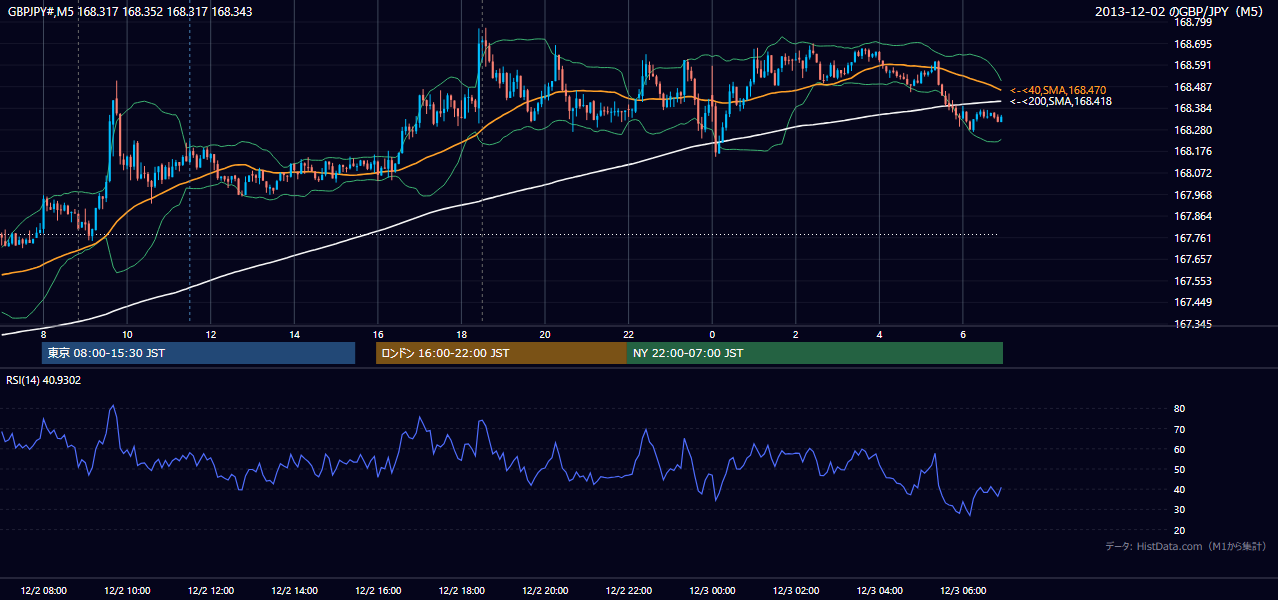Screen dimensions: 1278x600
Task: Click the London 16:00-22:00 JST session bar
Action: coord(501,353)
